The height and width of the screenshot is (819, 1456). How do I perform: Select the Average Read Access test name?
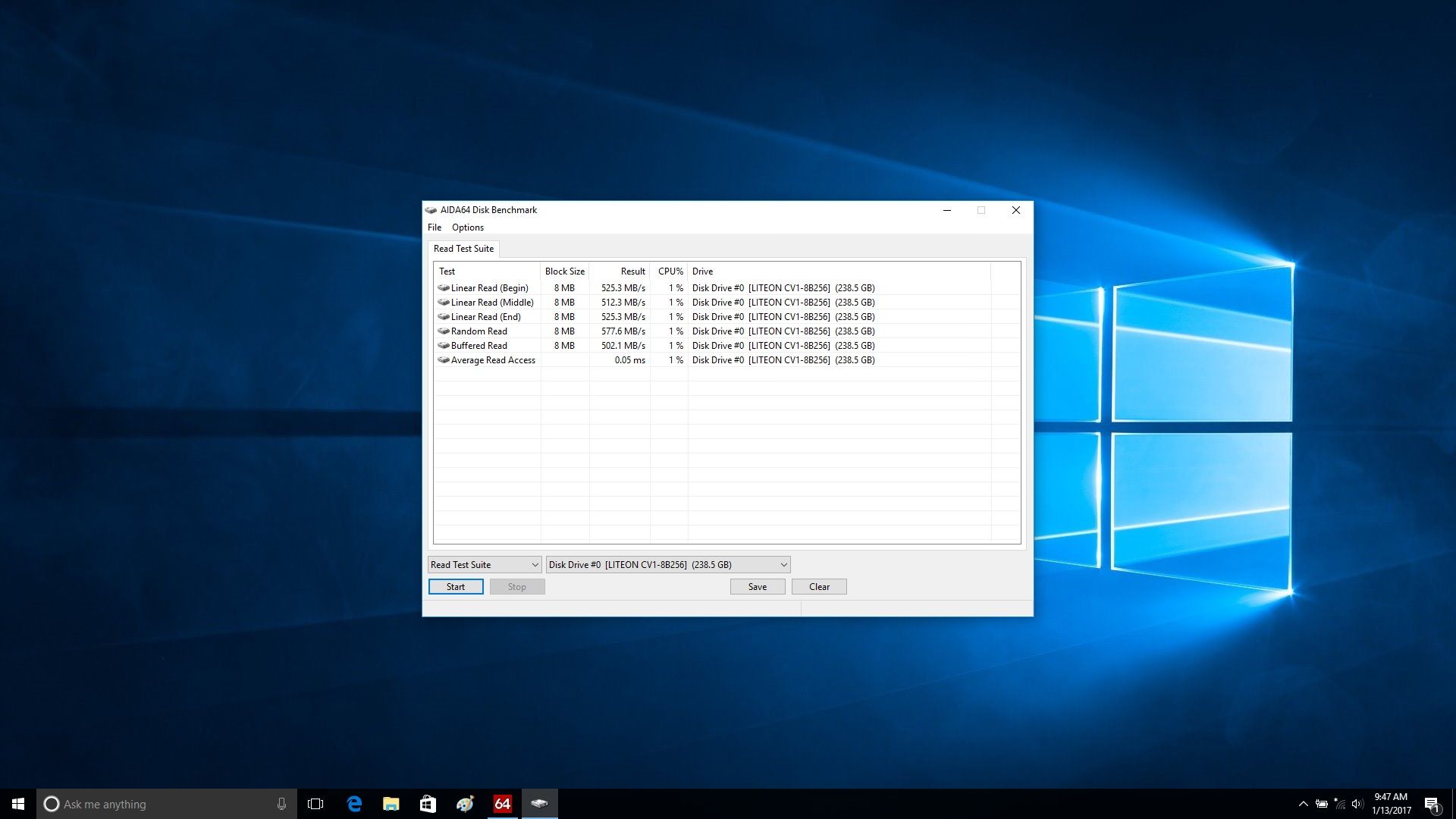point(493,360)
